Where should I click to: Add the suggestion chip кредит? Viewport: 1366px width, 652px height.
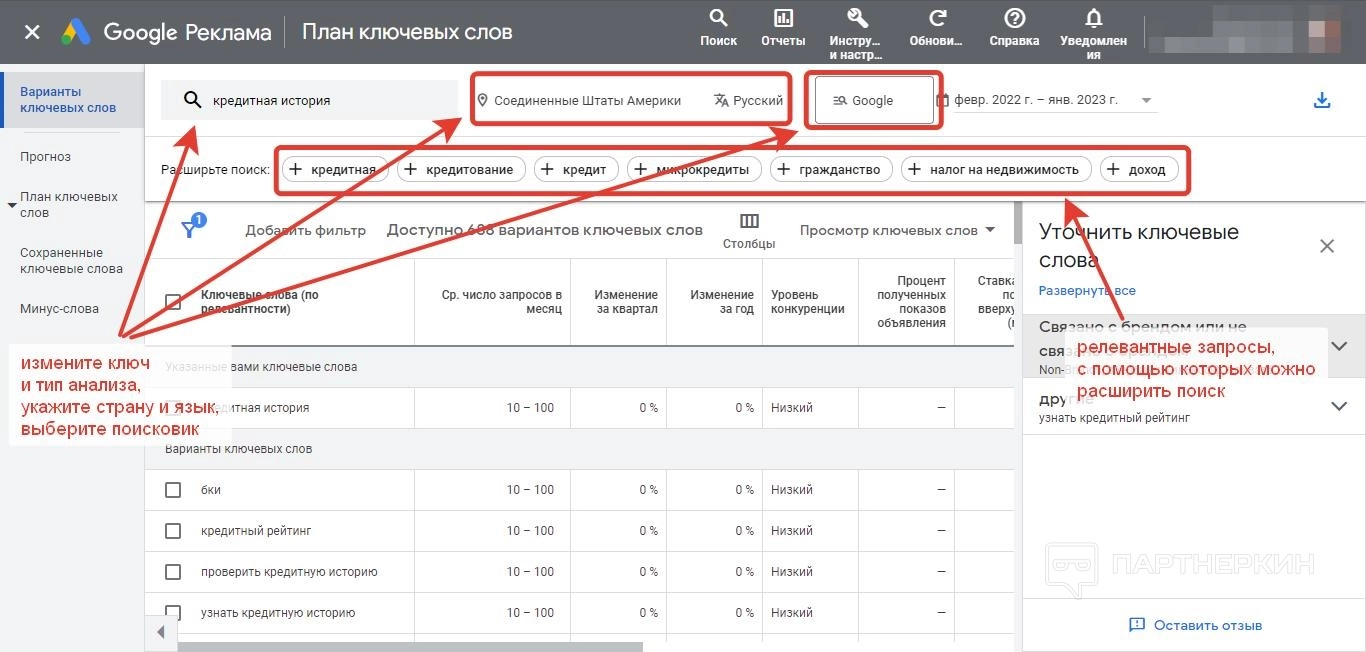click(x=576, y=169)
